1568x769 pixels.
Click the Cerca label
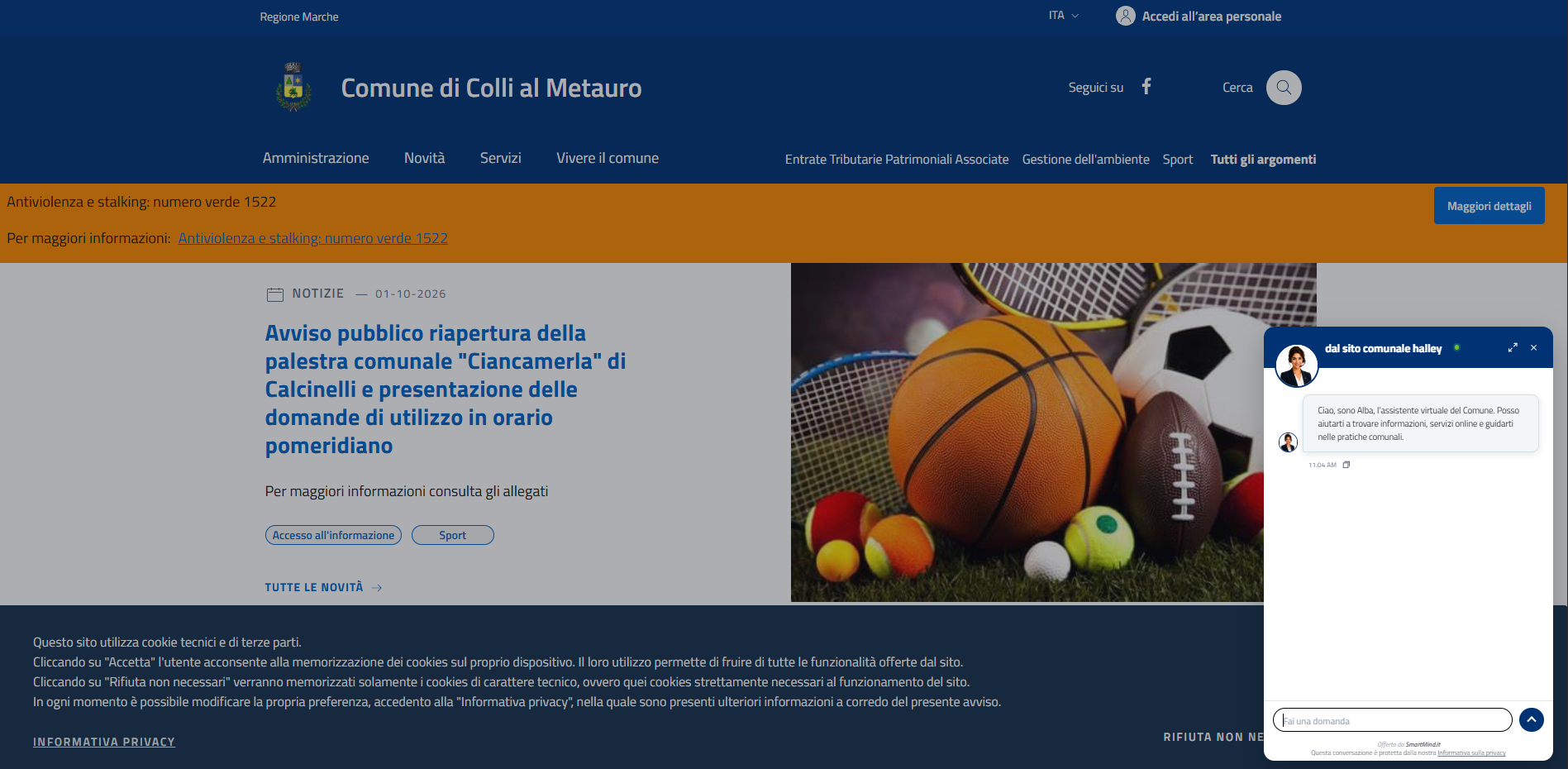tap(1237, 88)
